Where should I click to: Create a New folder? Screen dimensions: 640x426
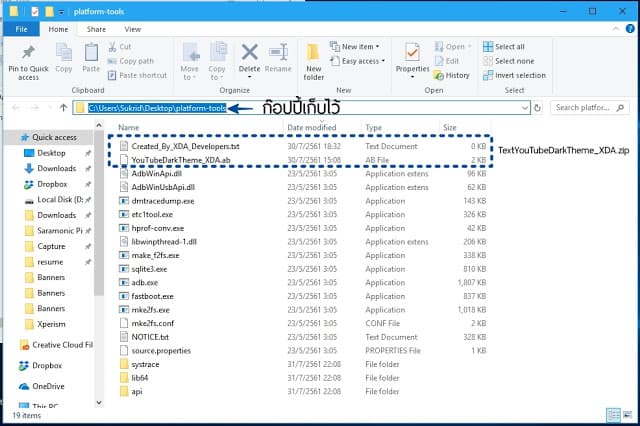click(313, 62)
